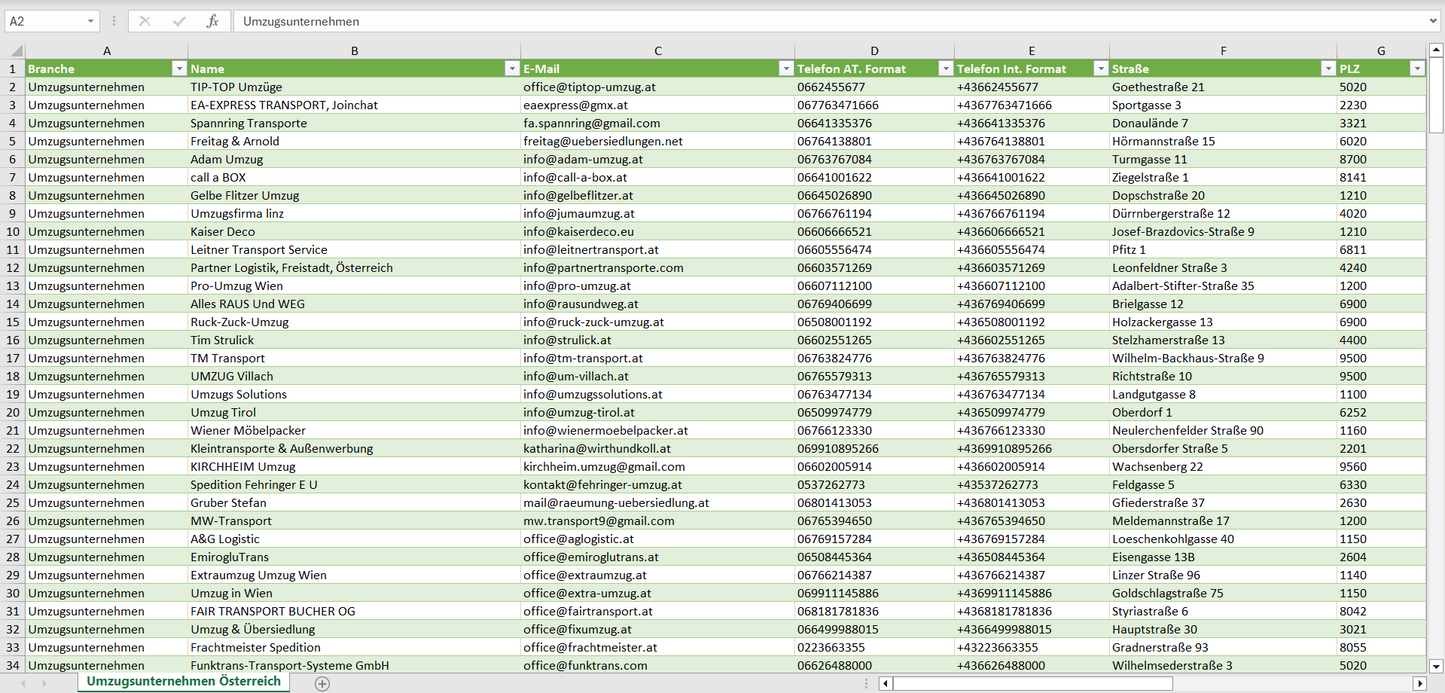This screenshot has height=693, width=1445.
Task: Click the vertical scrollbar up arrow
Action: pos(1436,50)
